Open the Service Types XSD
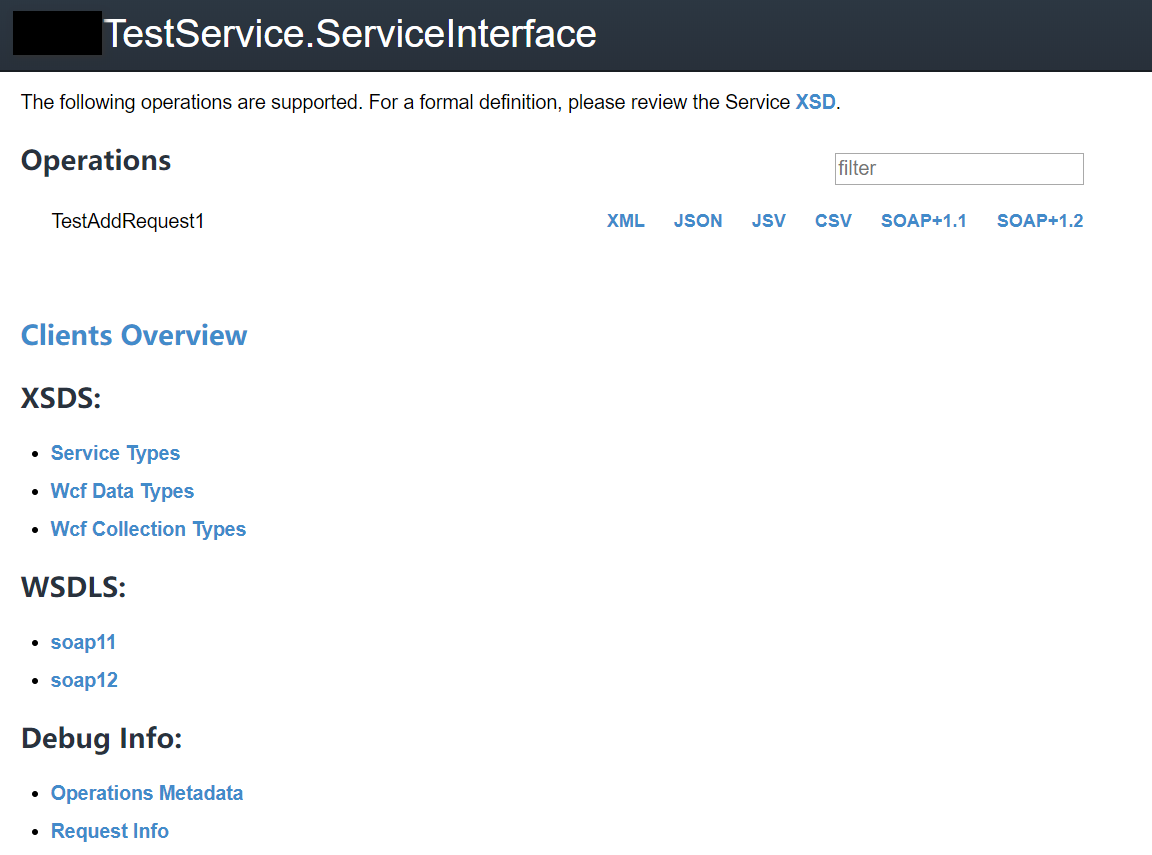 point(115,453)
